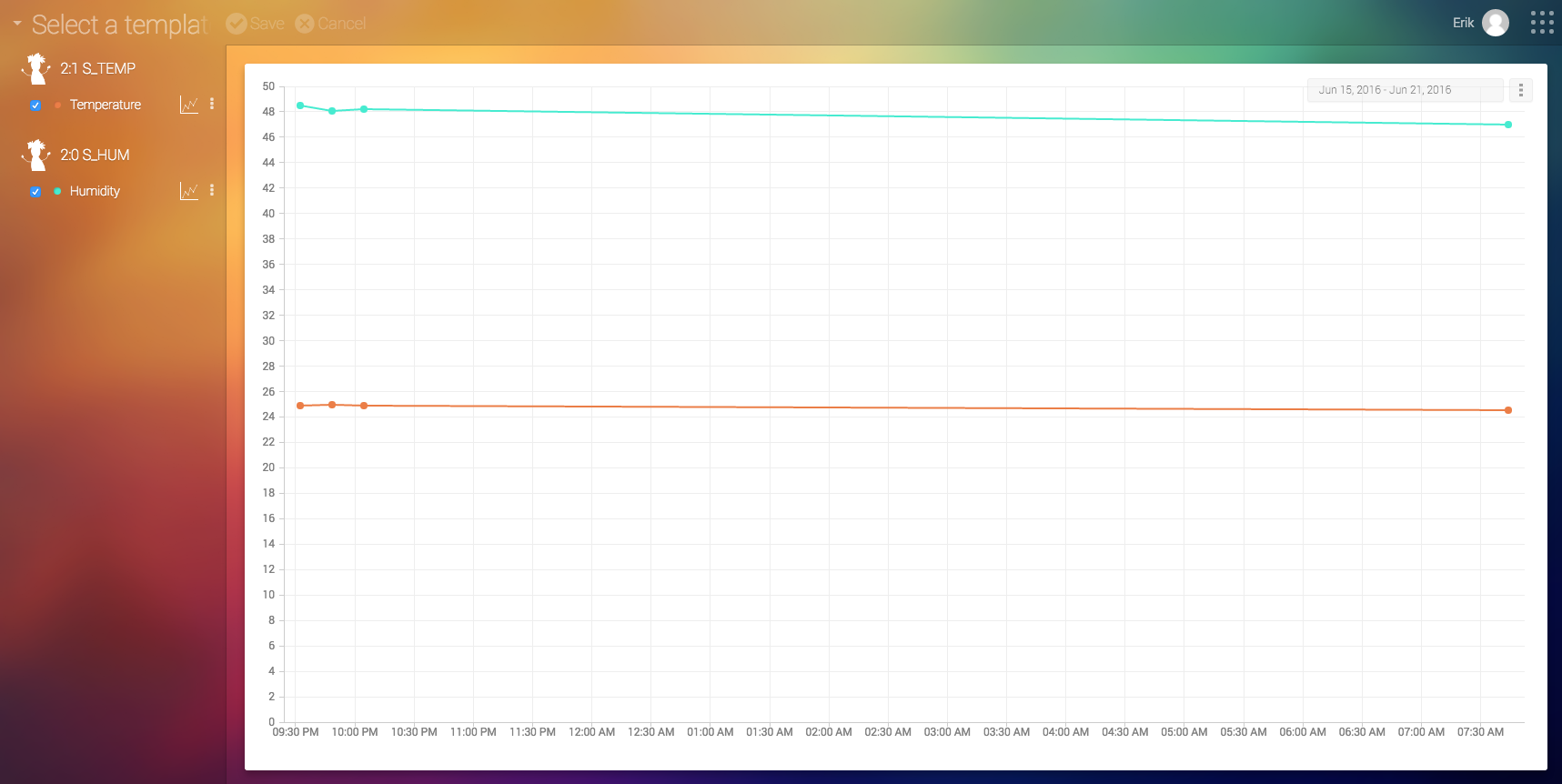This screenshot has height=784, width=1562.
Task: Click the teal Humidity color dot
Action: pyautogui.click(x=57, y=191)
